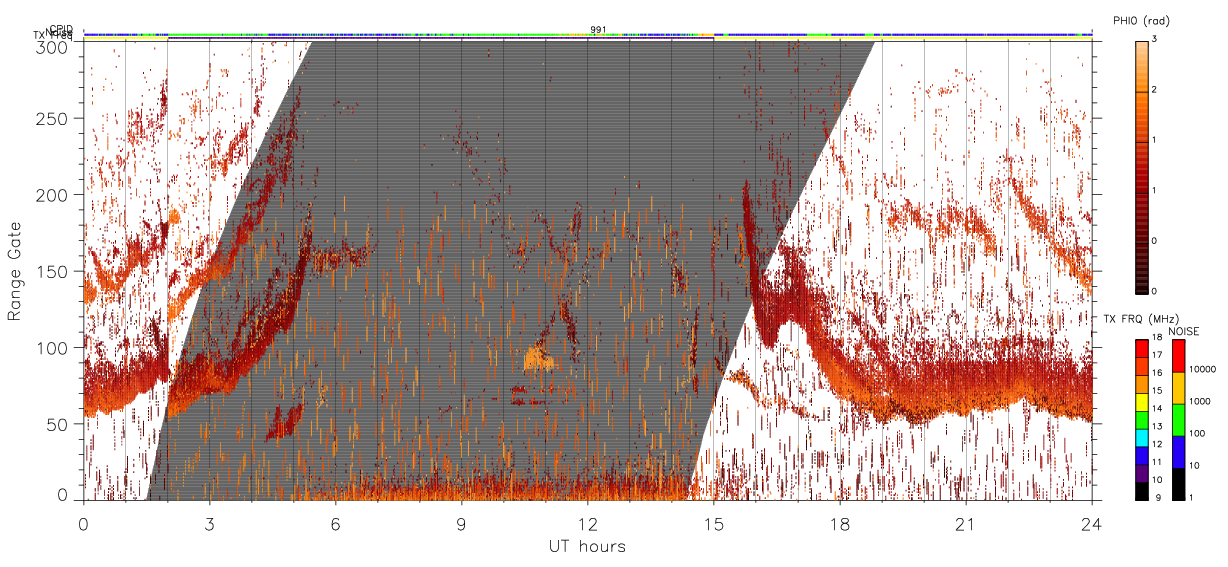
Task: Click the black NOISE swatch between 1 and 10
Action: pos(1179,484)
